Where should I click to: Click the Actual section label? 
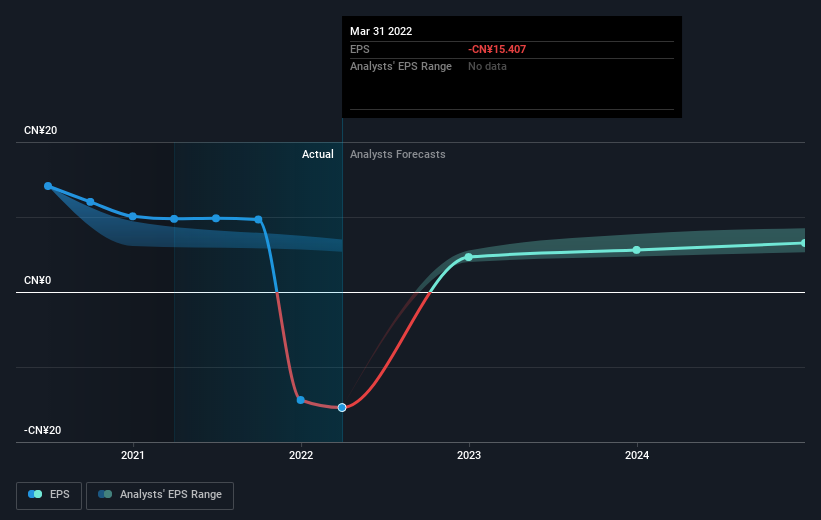(x=317, y=154)
